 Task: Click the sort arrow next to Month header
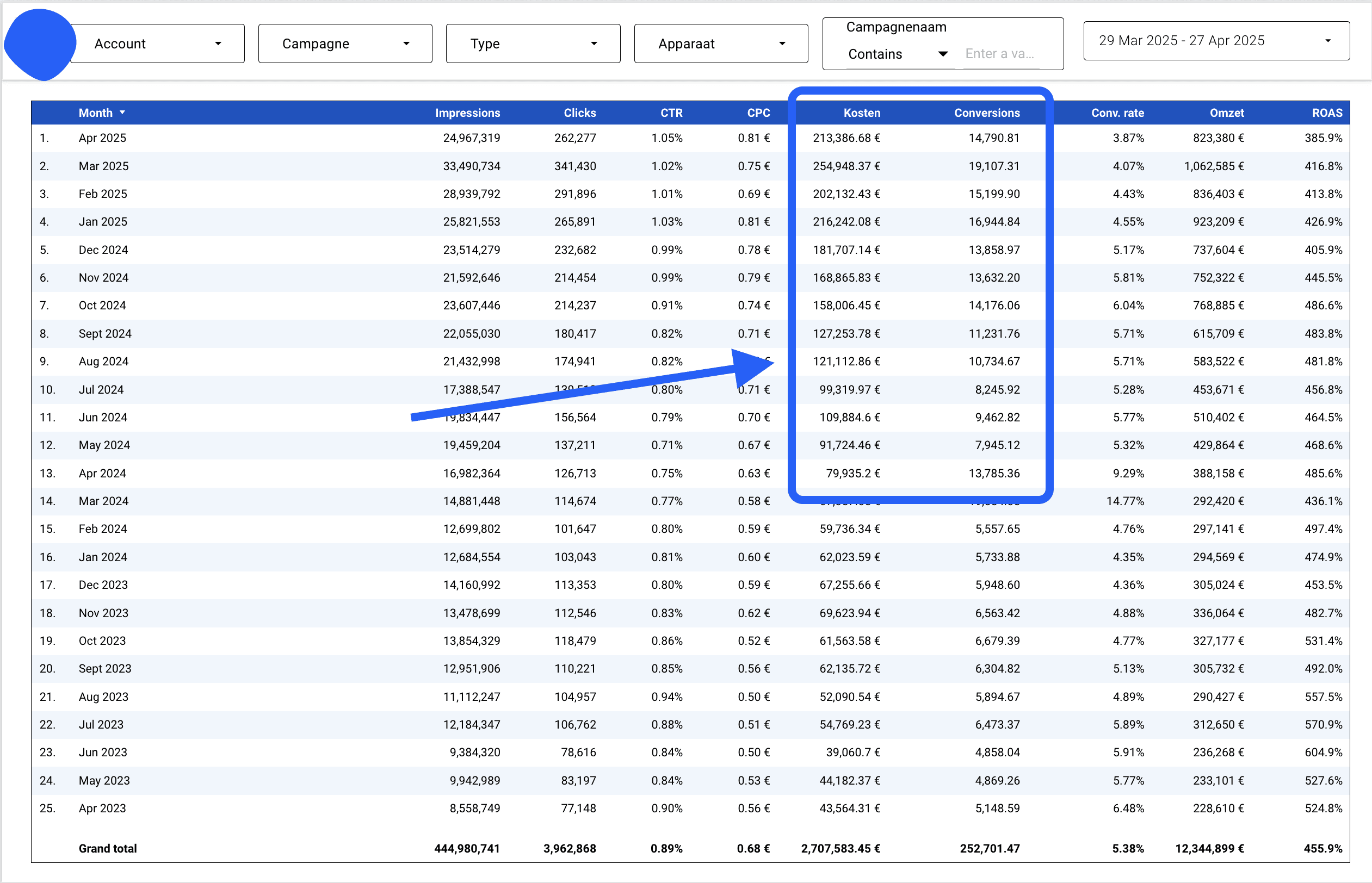coord(122,113)
